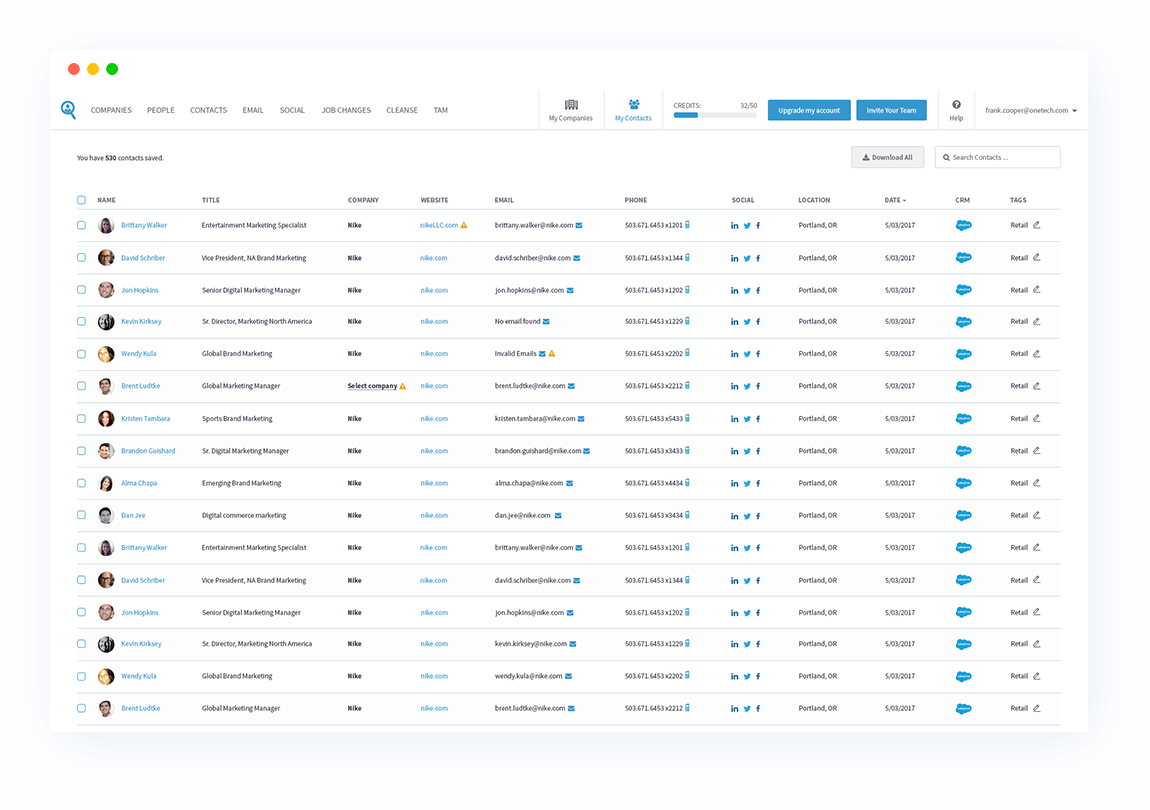Image resolution: width=1150 pixels, height=810 pixels.
Task: Click email brandon.guishard@nike.com
Action: pos(538,451)
